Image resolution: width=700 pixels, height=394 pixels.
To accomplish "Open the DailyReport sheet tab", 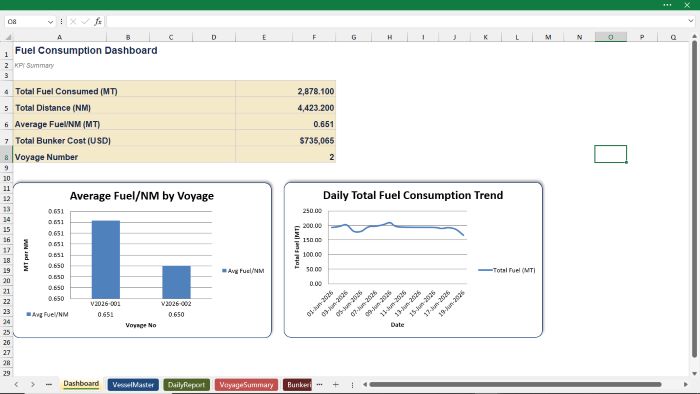I will tap(186, 385).
